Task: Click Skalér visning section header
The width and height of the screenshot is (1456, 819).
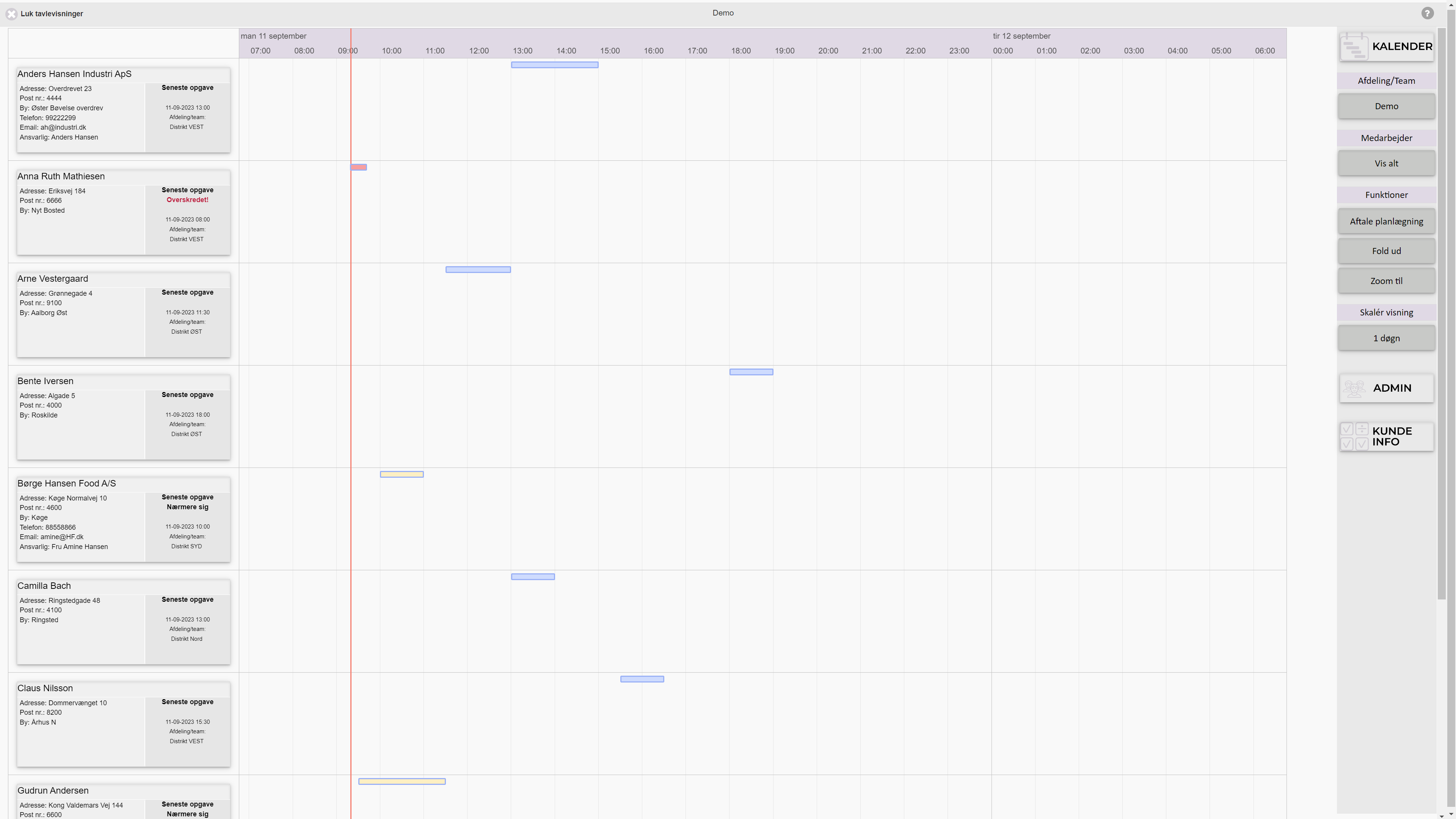Action: point(1387,312)
